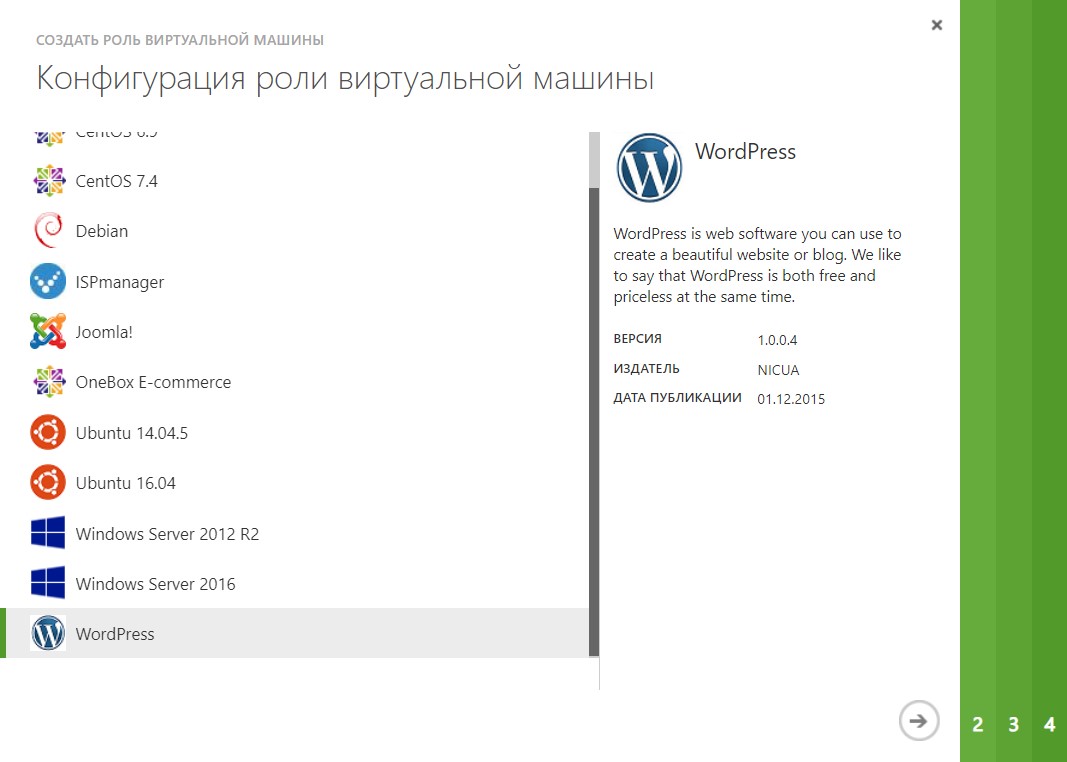Click the СОЗДАТЬ РОЛЬ ВИРТУАЛЬНОЙ МАШИНЫ subtitle
The width and height of the screenshot is (1067, 762).
click(x=180, y=40)
